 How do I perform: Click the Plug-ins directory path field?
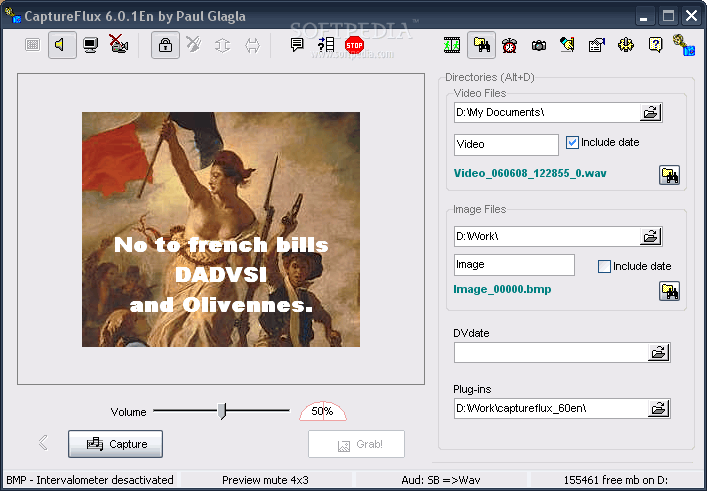(551, 408)
